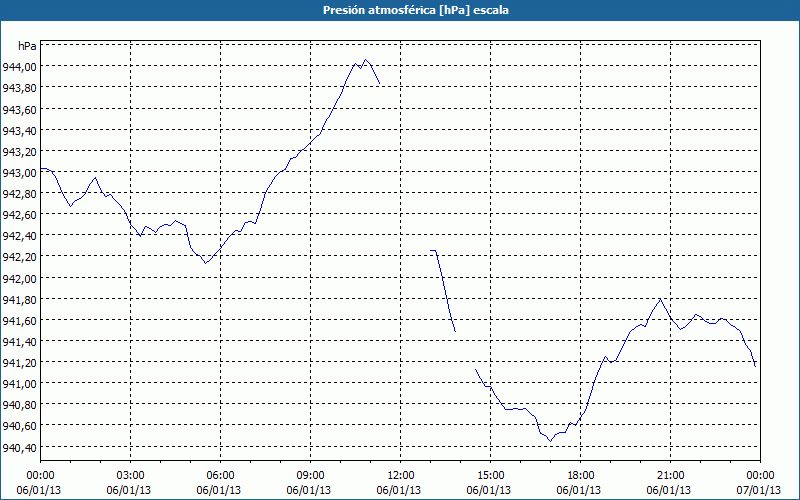800x500 pixels.
Task: Pick the 943,00 axis label
Action: (19, 173)
